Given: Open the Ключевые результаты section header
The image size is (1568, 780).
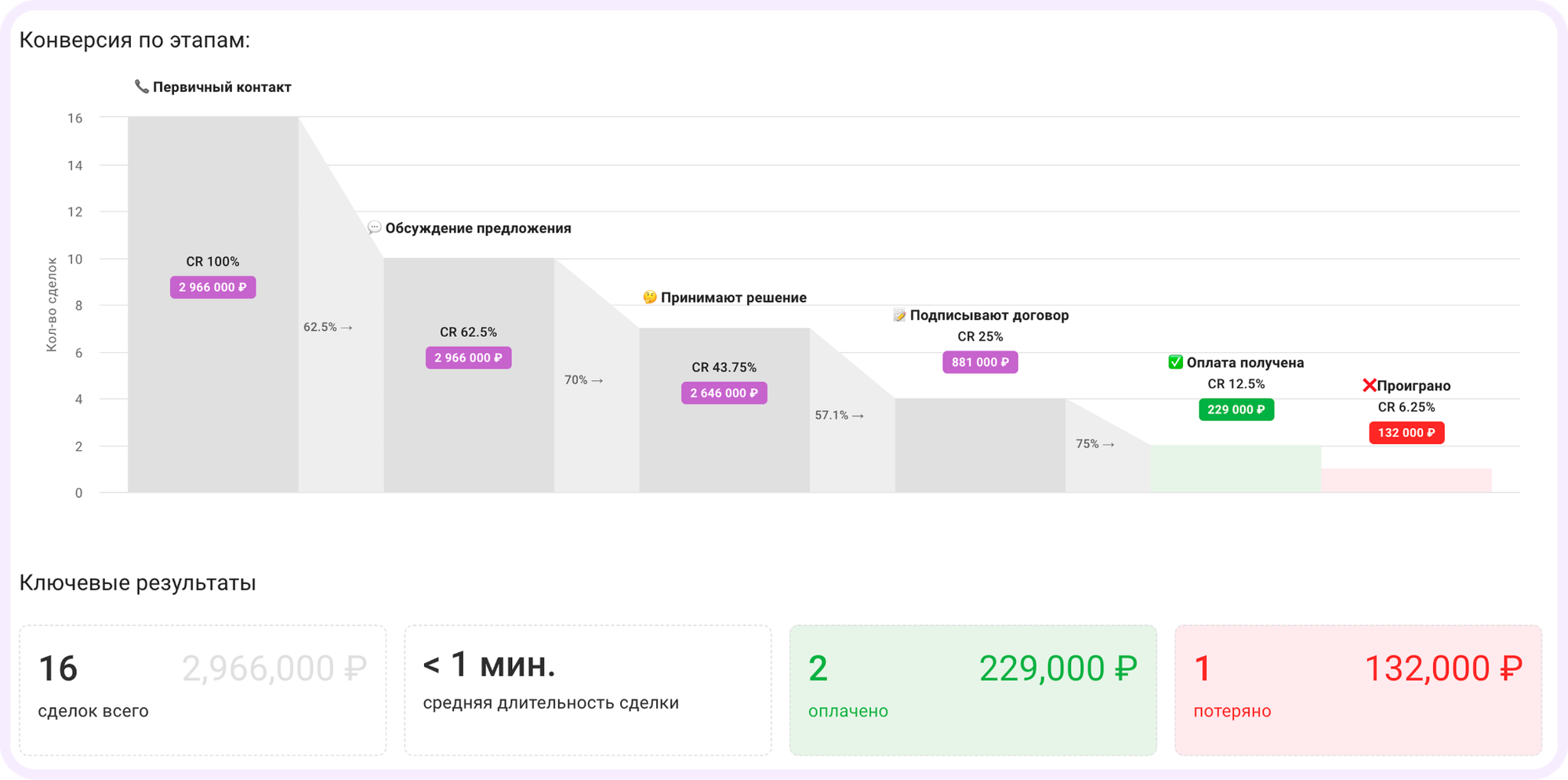Looking at the screenshot, I should click(137, 582).
